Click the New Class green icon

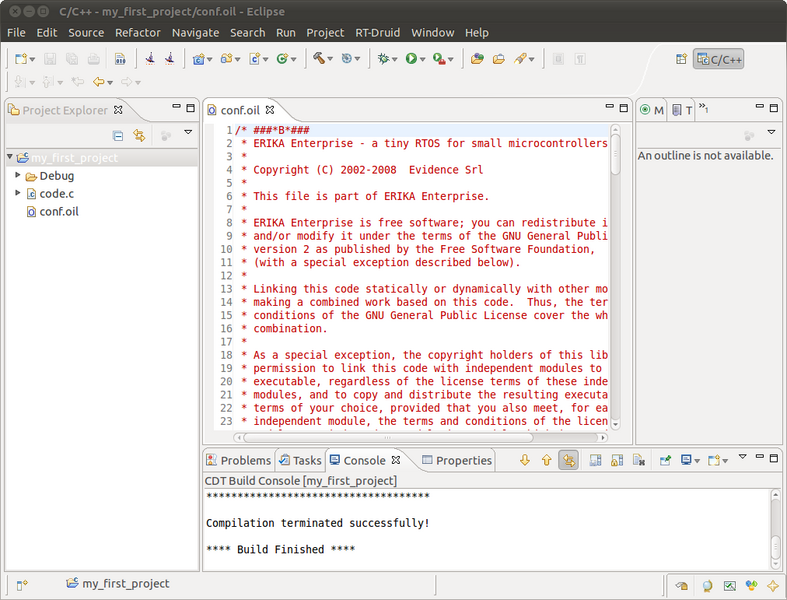coord(282,59)
